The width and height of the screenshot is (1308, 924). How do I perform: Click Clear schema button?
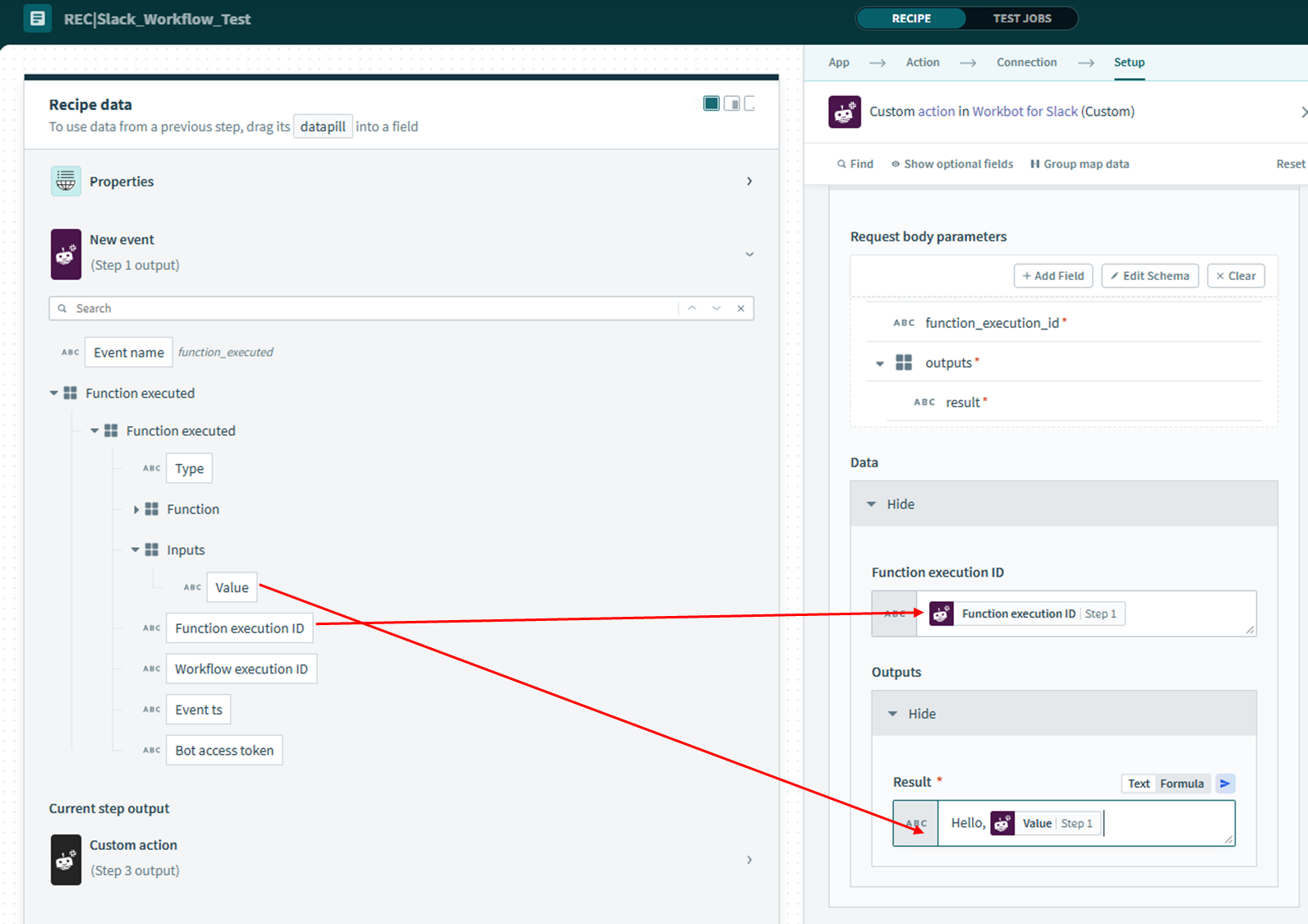tap(1236, 276)
